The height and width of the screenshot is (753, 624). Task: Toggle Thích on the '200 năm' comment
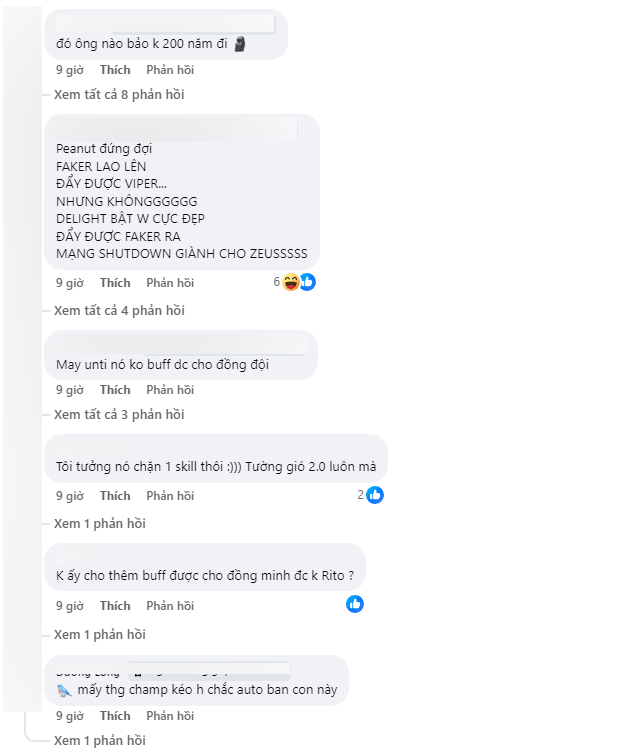(x=115, y=70)
